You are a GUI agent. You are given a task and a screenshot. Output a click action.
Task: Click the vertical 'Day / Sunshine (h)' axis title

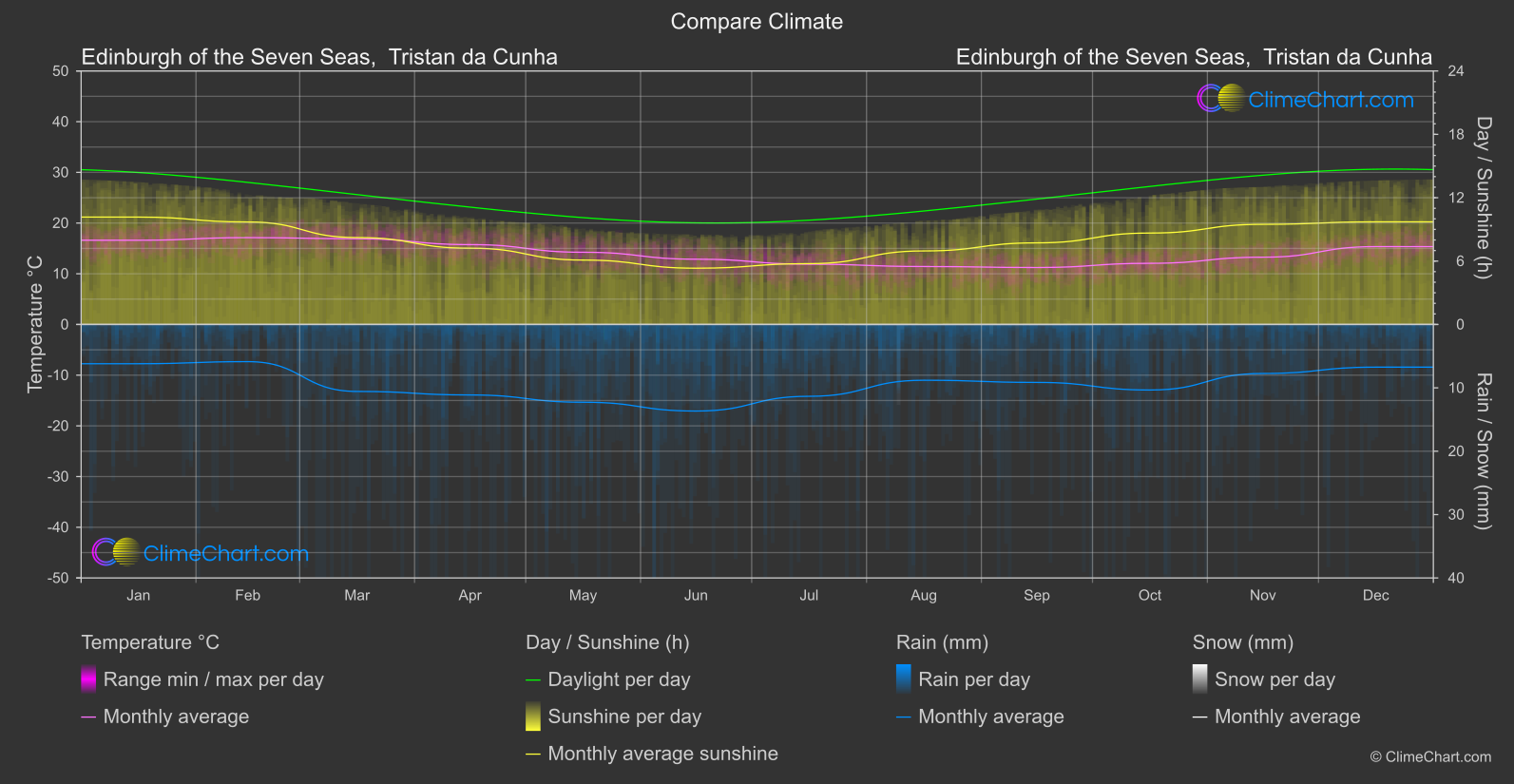coord(1483,198)
